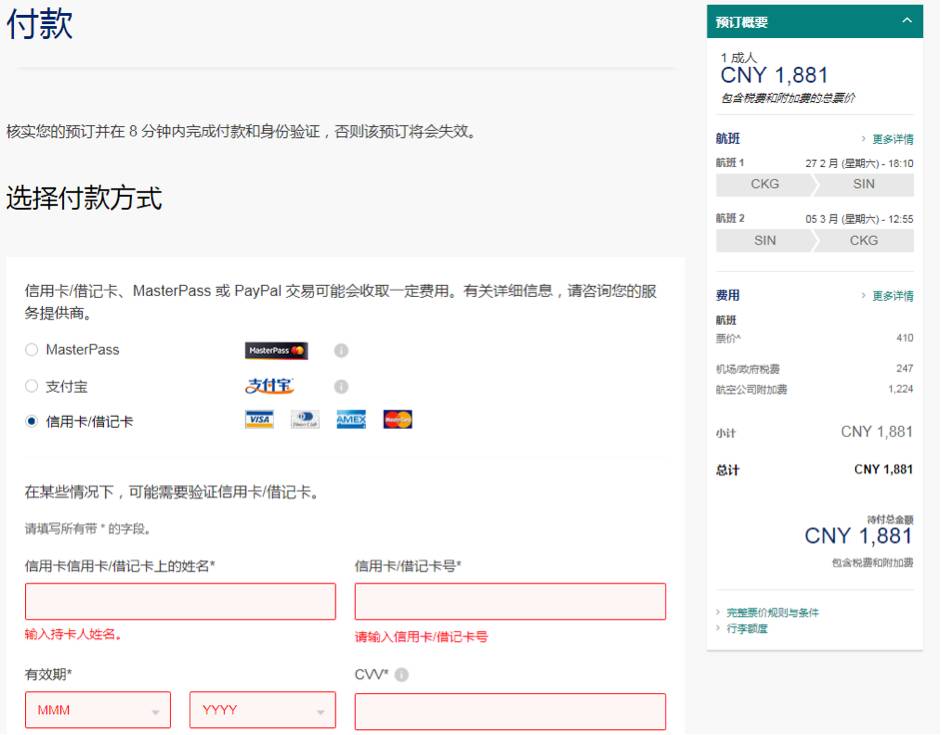Click the 票价 value 410
The width and height of the screenshot is (941, 735).
[904, 338]
